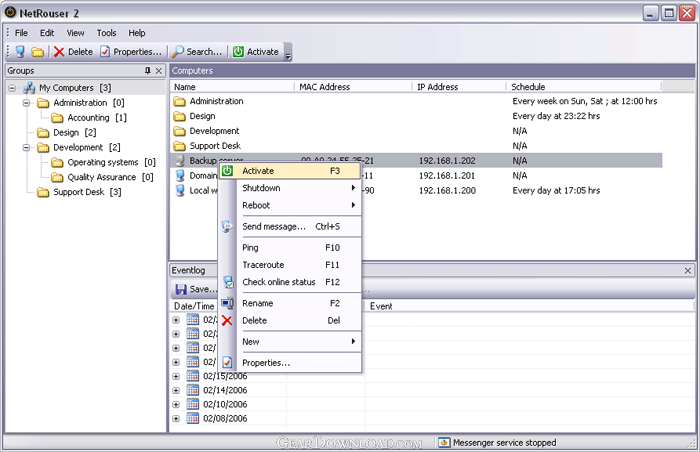This screenshot has width=700, height=452.
Task: Sort by the MAC Address column header
Action: [353, 87]
